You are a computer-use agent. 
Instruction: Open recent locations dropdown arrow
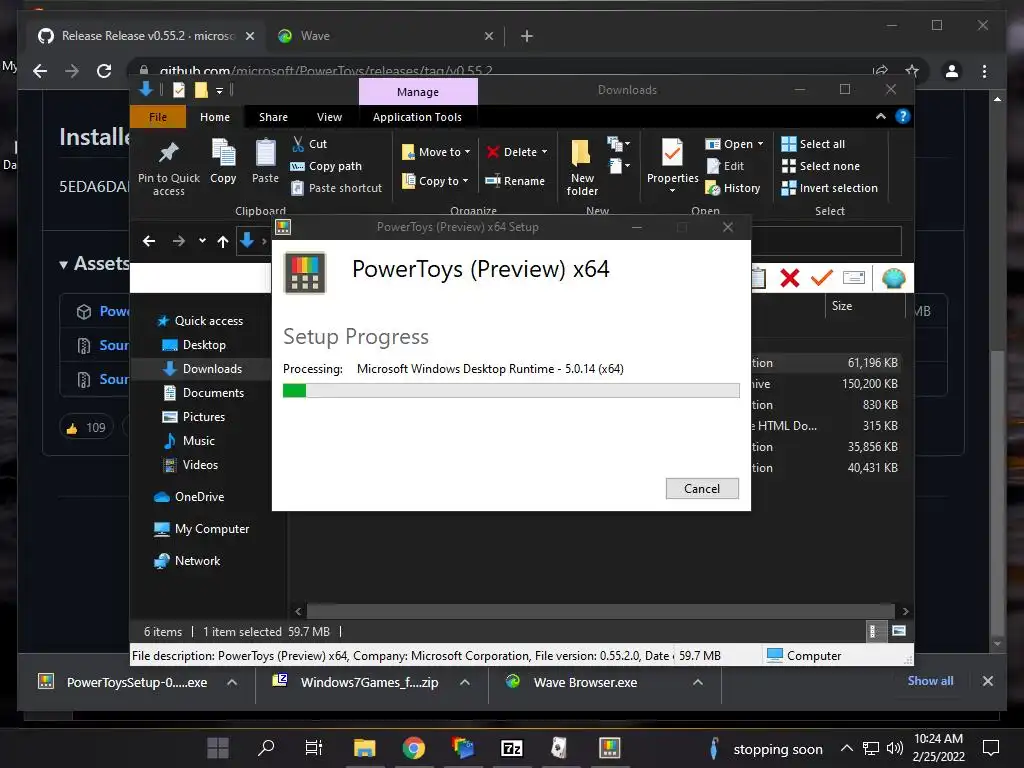coord(202,241)
